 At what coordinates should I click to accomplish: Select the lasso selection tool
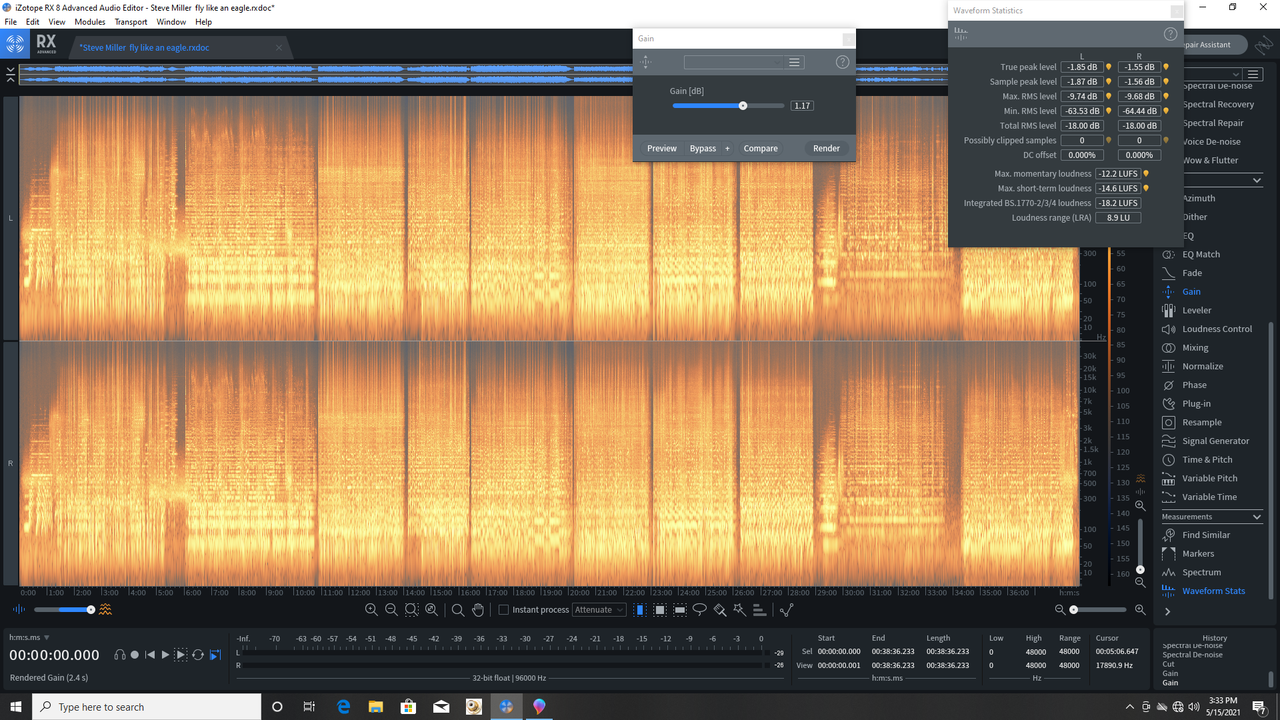[x=700, y=610]
